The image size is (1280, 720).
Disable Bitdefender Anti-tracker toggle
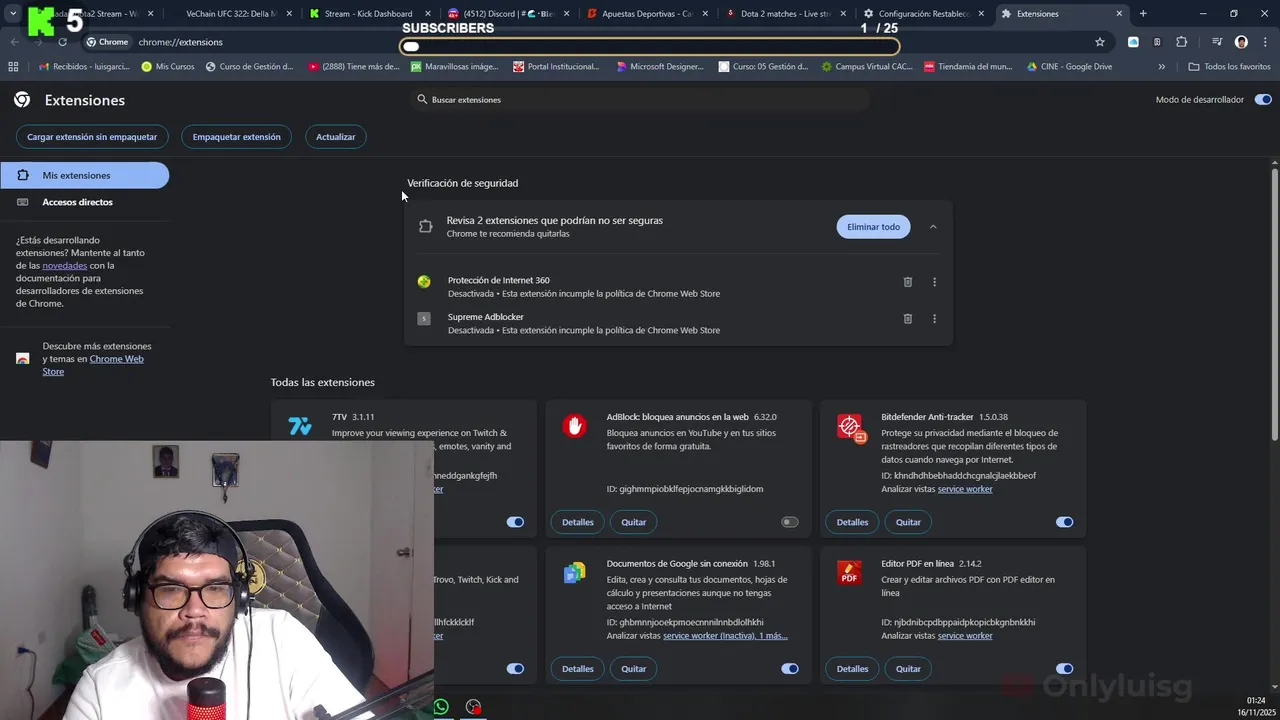pos(1064,522)
